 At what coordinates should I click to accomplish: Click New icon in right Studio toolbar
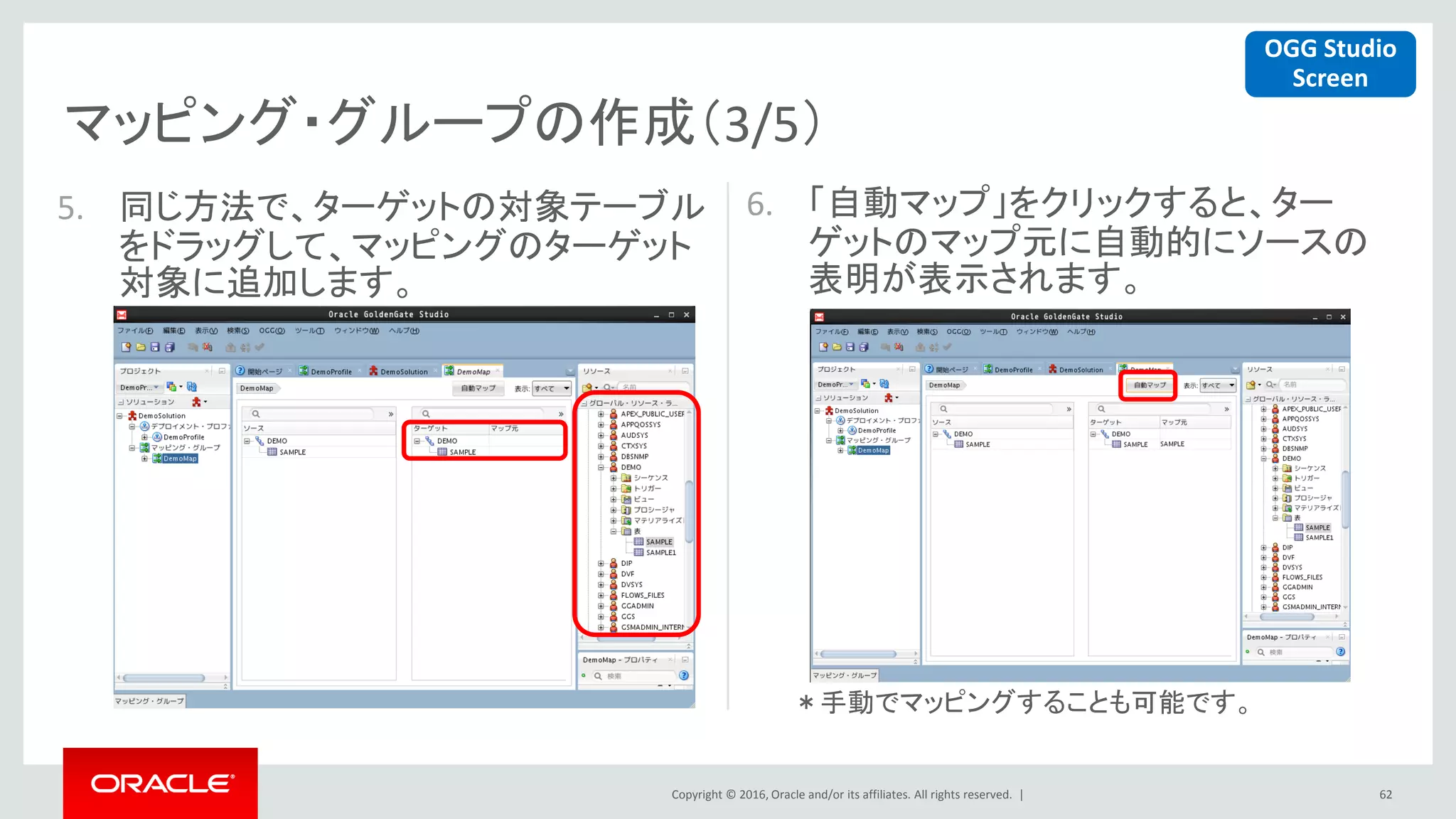pyautogui.click(x=823, y=347)
